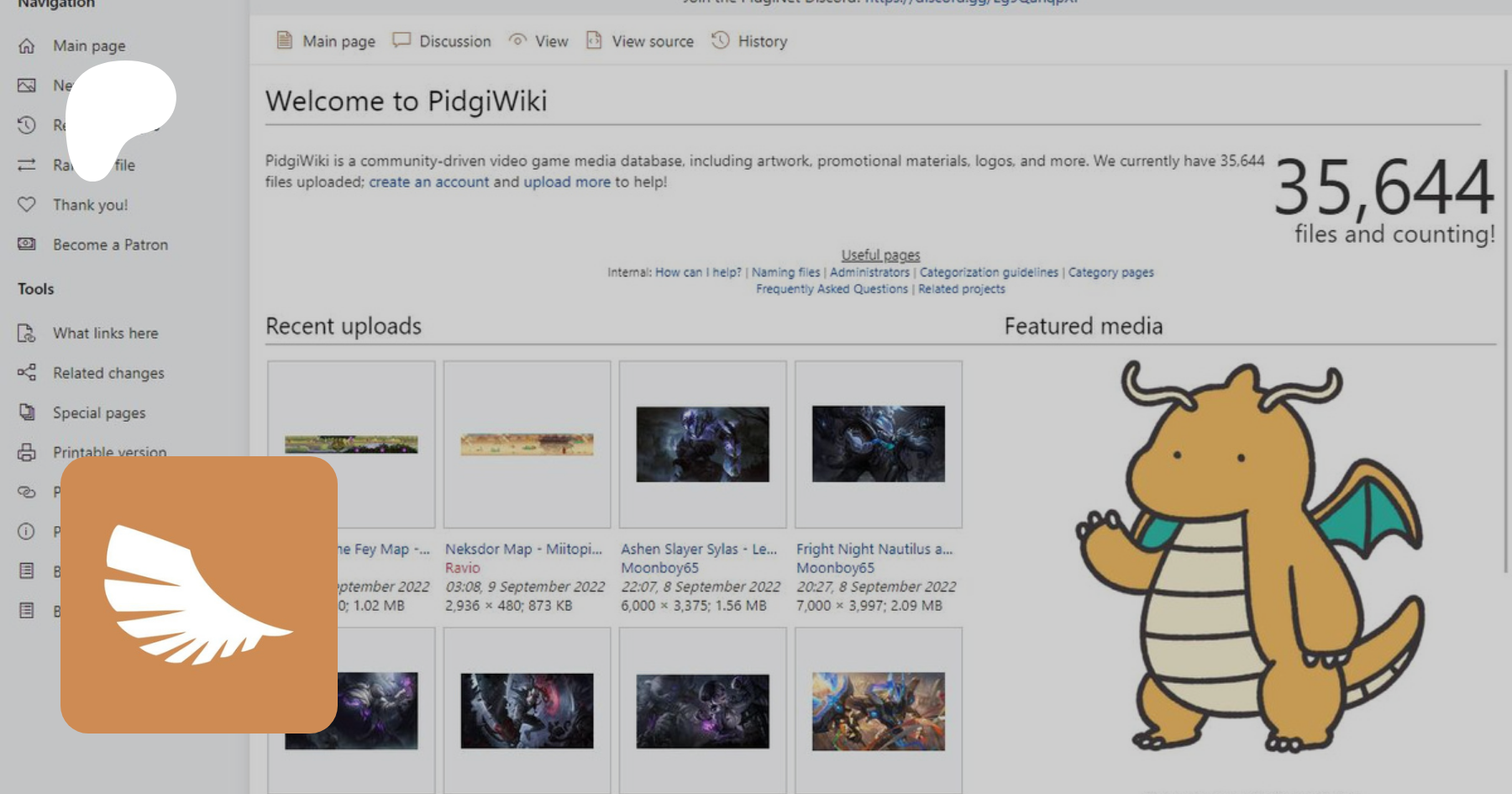Viewport: 1512px width, 794px height.
Task: Click the Become a Patron money icon
Action: tap(27, 244)
